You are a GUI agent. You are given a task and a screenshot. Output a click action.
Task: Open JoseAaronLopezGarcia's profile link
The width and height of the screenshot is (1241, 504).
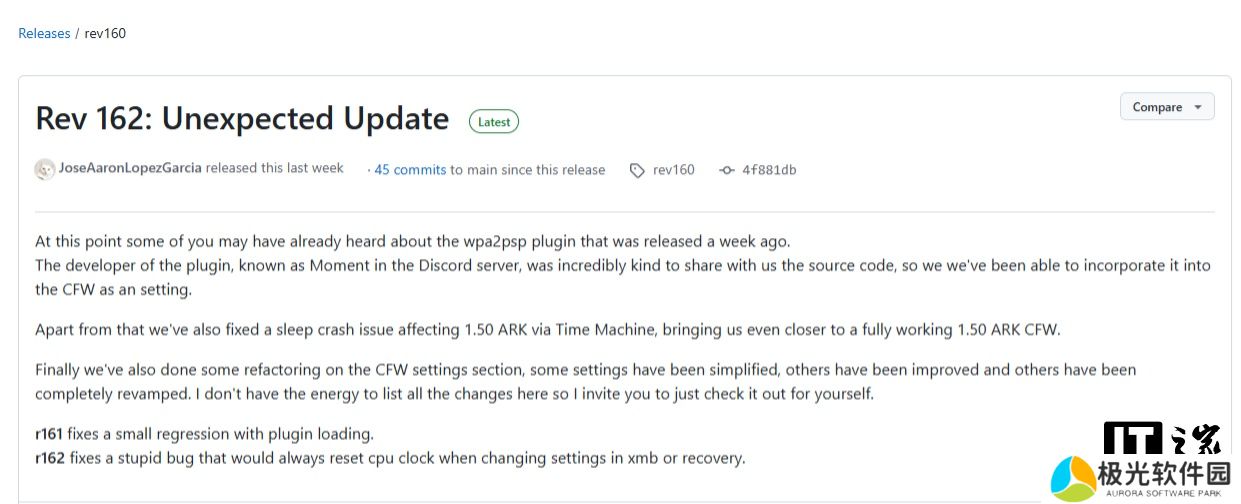[130, 168]
